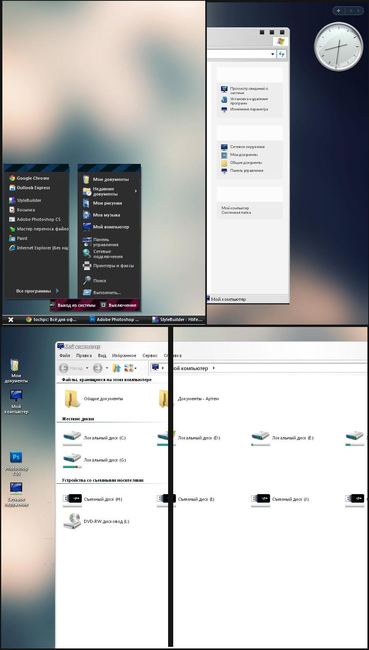Open the Правка menu

point(84,355)
